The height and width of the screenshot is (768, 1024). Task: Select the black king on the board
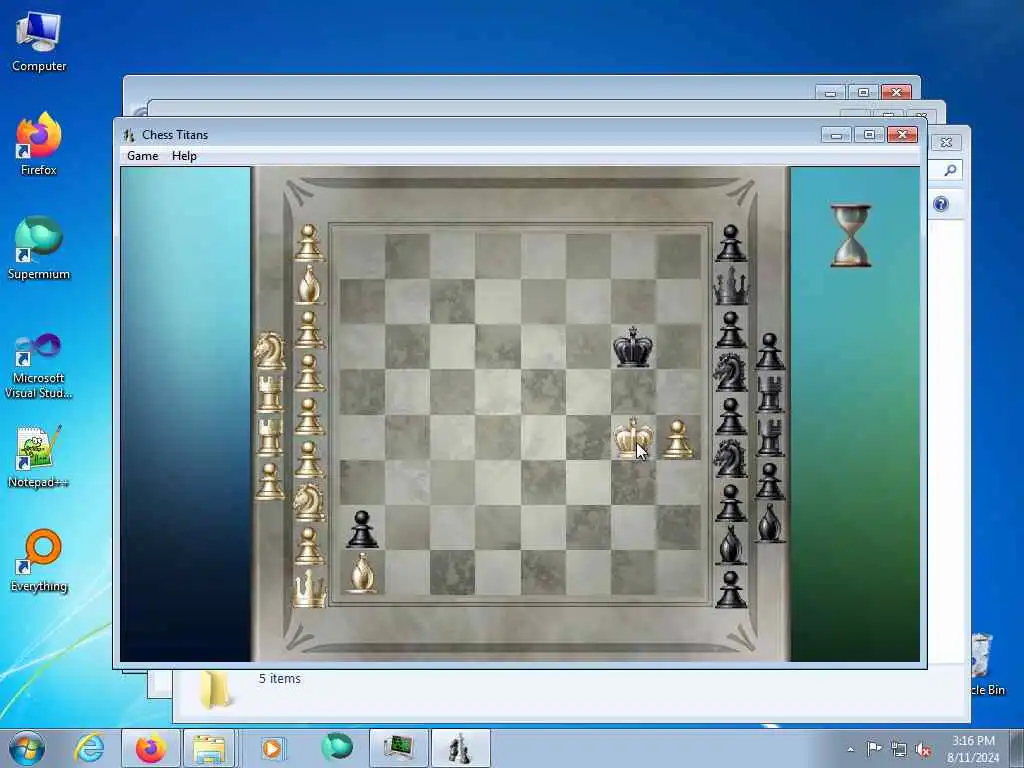[x=633, y=347]
